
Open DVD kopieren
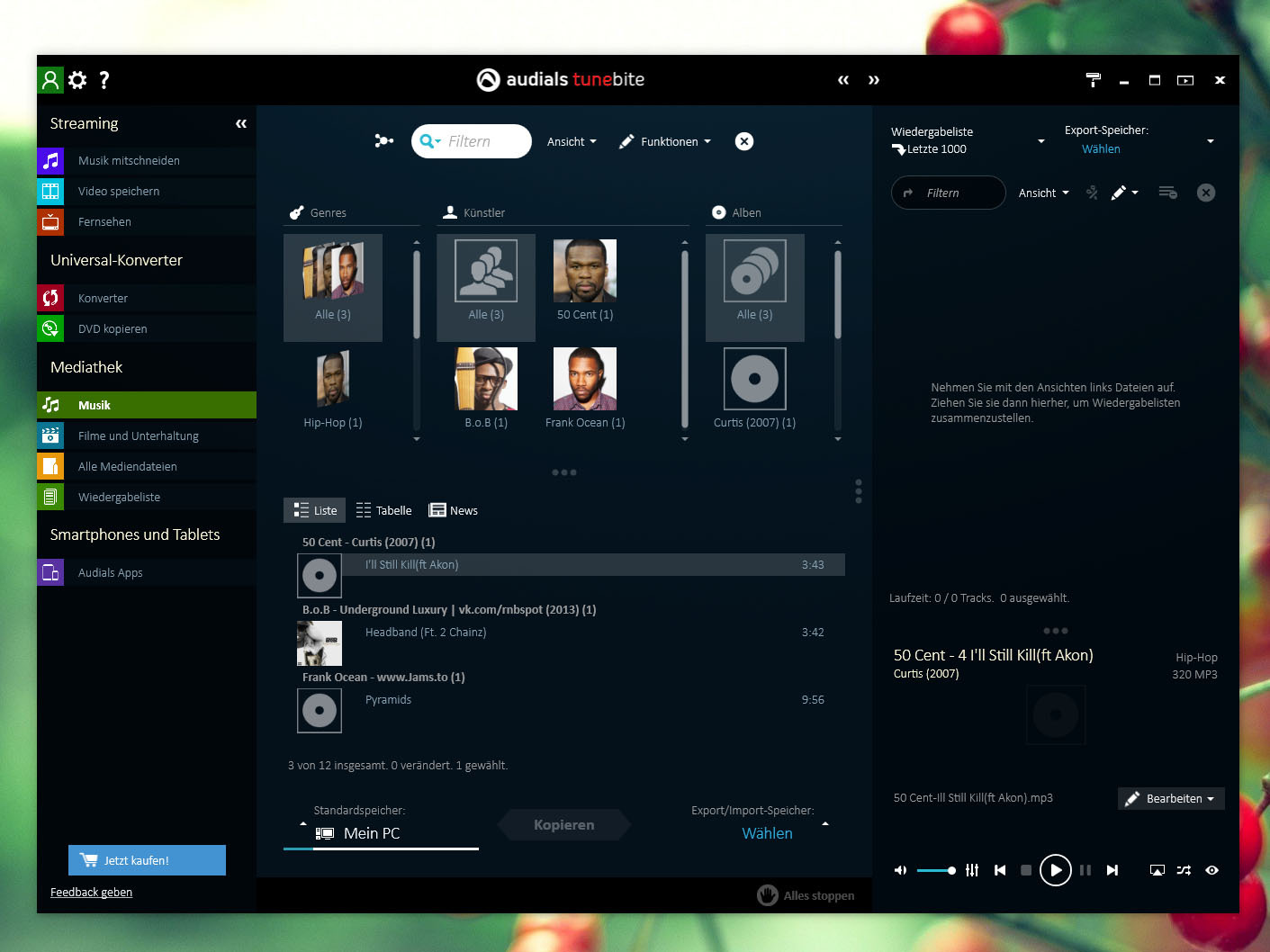(x=147, y=329)
